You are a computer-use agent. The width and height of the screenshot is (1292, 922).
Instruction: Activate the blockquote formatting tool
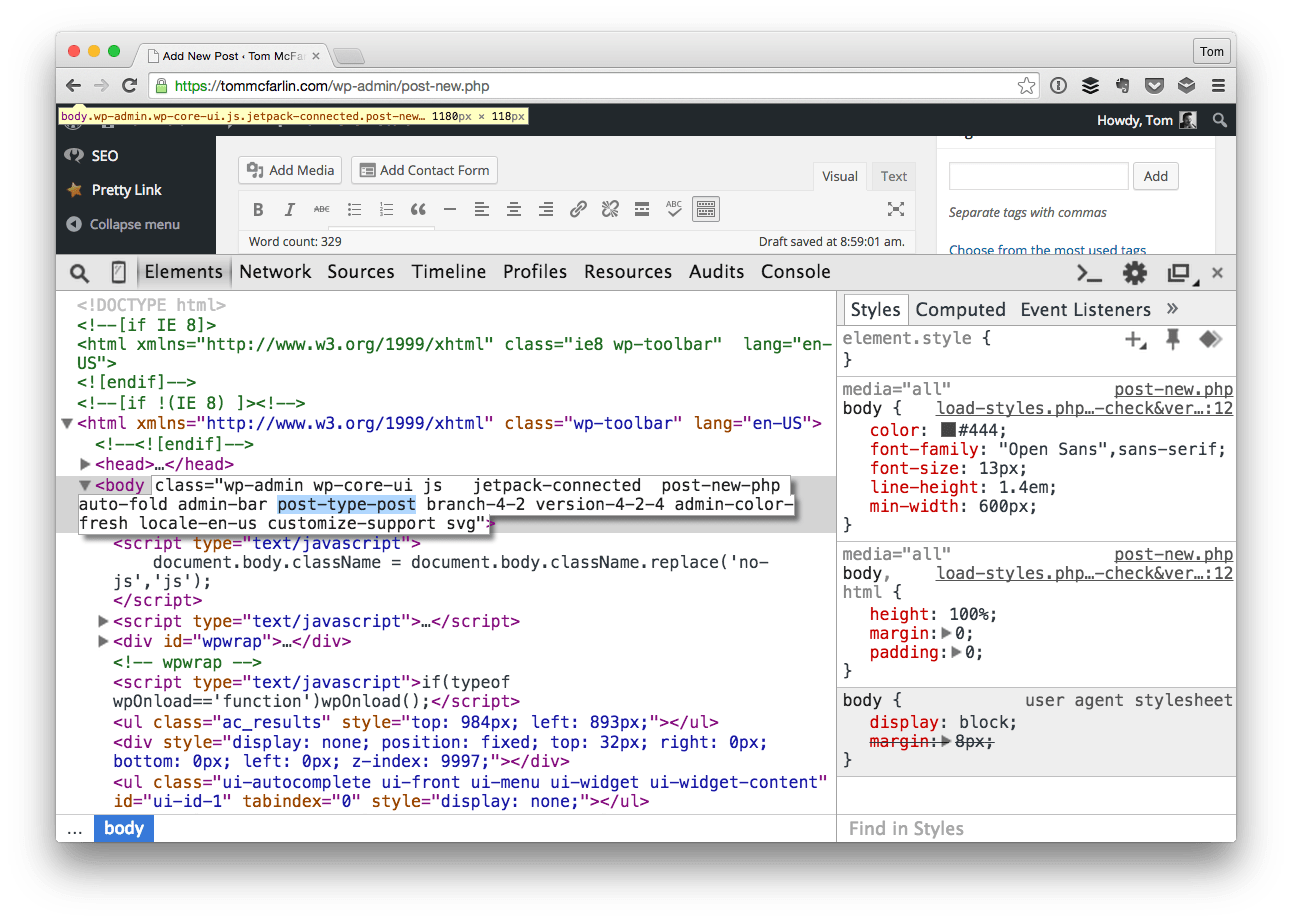click(x=419, y=209)
